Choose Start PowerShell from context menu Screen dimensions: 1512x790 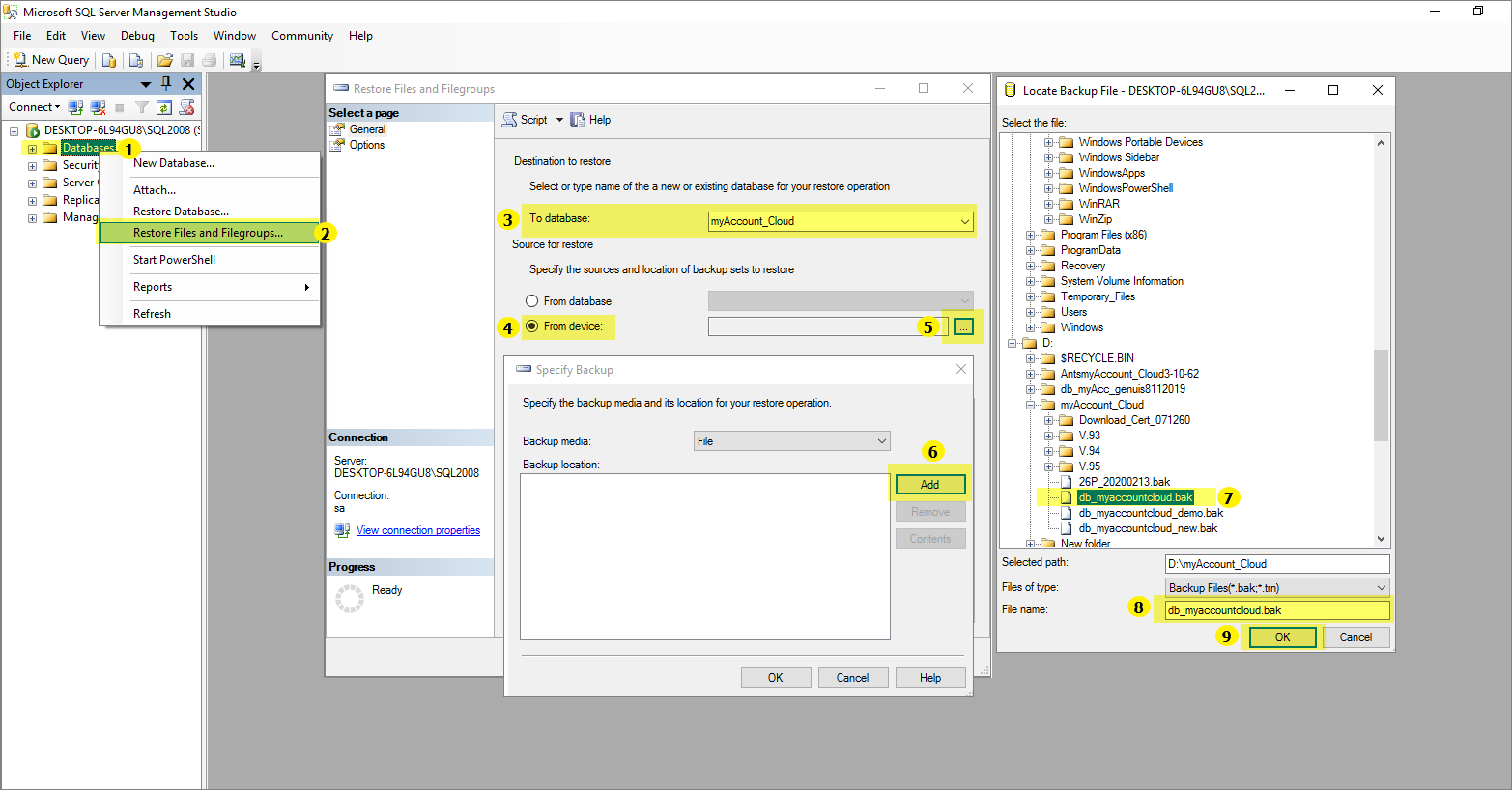click(x=210, y=260)
